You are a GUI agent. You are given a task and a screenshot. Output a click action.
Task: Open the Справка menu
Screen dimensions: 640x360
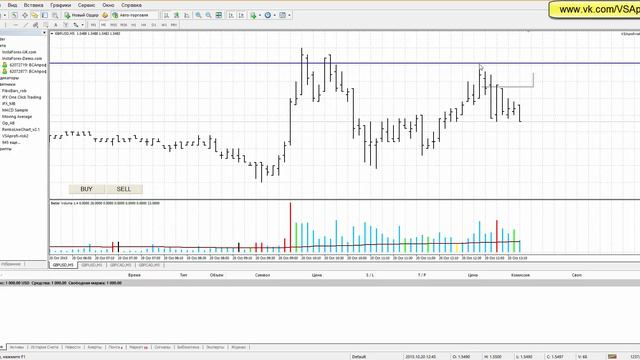(x=131, y=5)
